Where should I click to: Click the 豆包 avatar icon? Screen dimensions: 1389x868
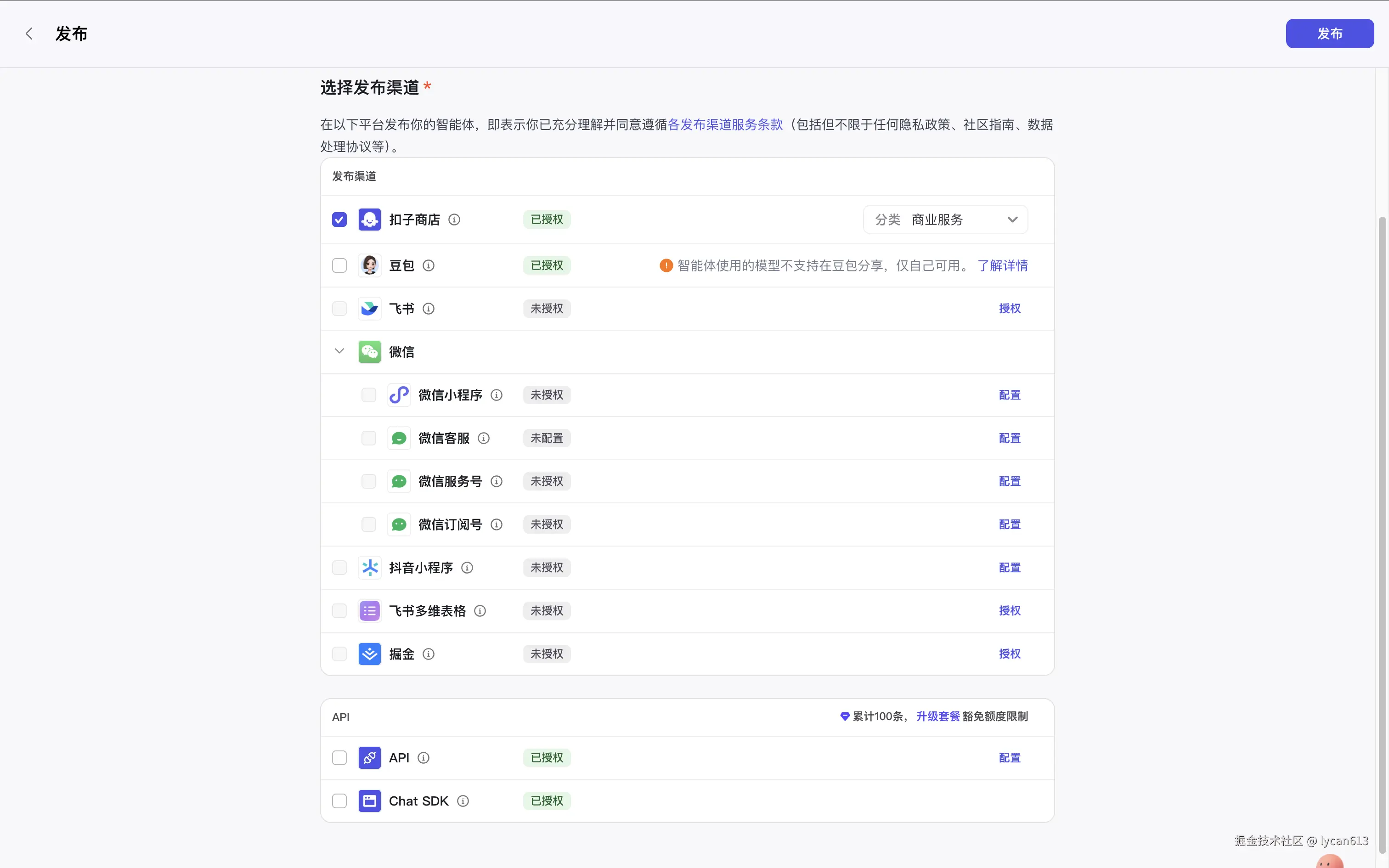[369, 266]
